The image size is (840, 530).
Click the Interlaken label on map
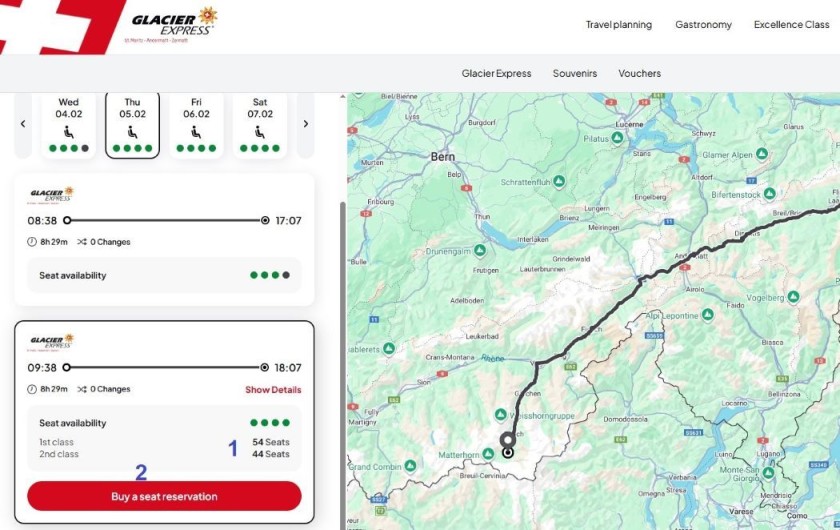pyautogui.click(x=532, y=240)
